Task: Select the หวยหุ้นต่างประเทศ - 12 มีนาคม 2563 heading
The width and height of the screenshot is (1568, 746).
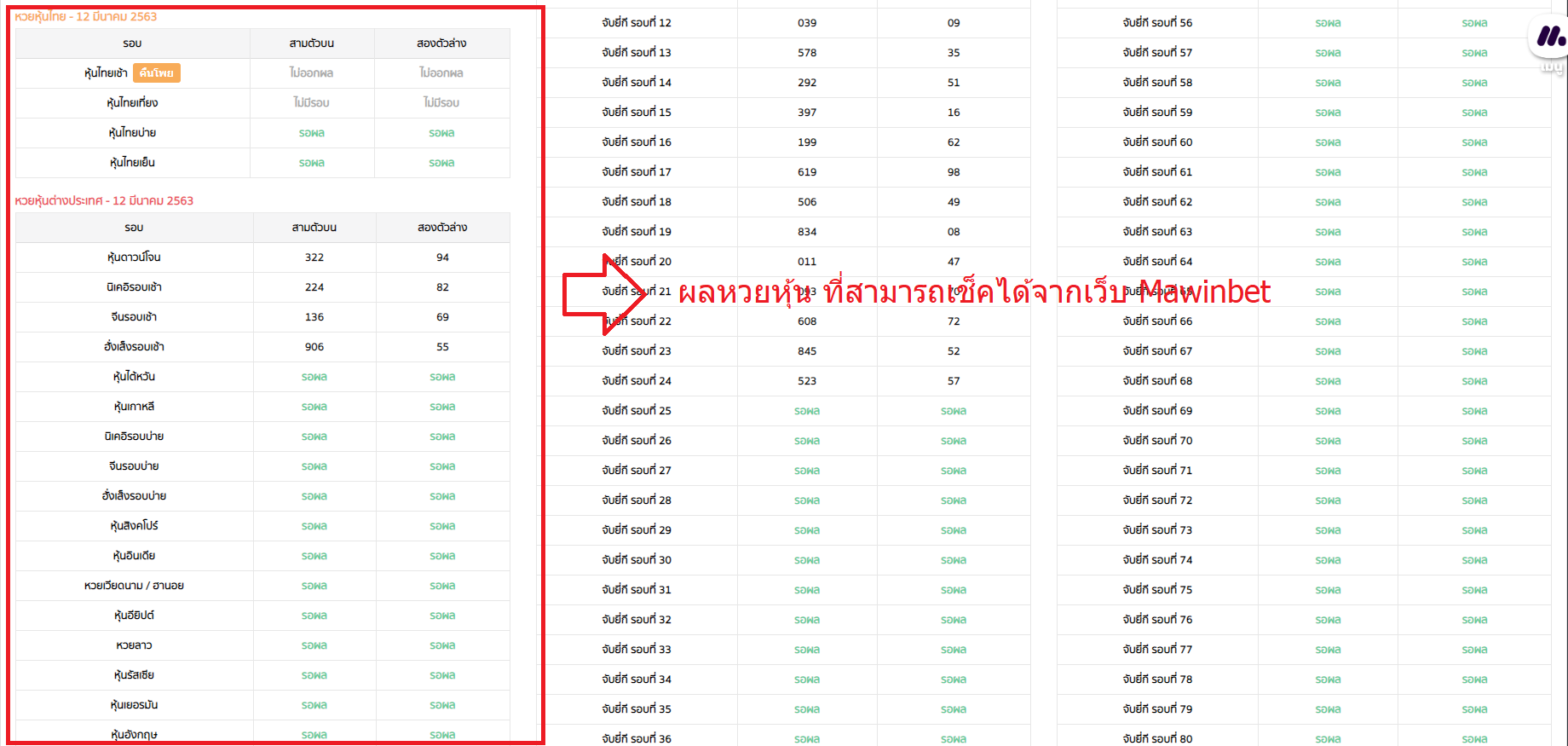Action: click(x=104, y=200)
